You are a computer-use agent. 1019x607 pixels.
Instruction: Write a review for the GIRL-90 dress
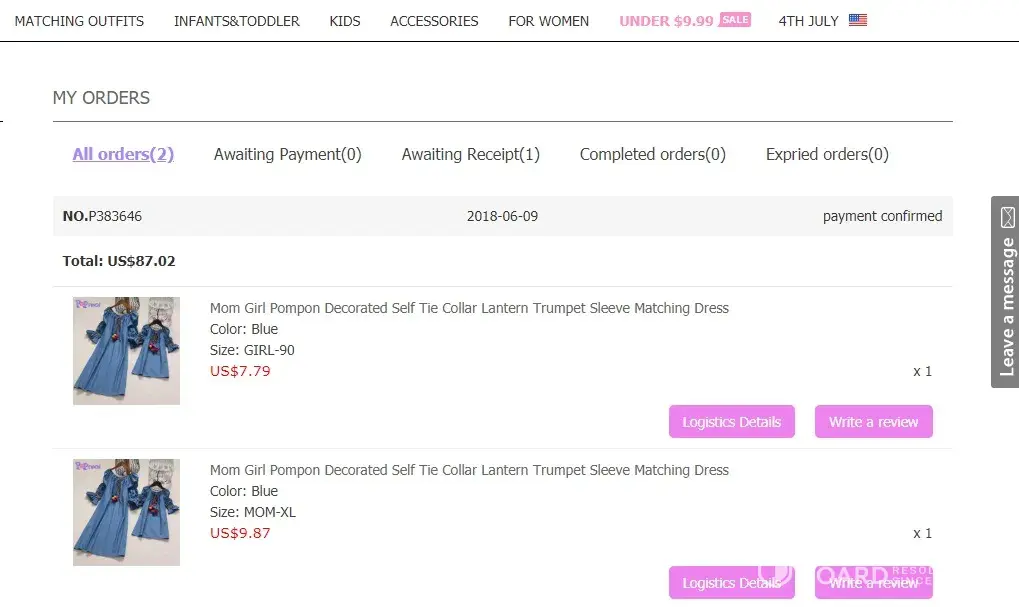tap(873, 422)
